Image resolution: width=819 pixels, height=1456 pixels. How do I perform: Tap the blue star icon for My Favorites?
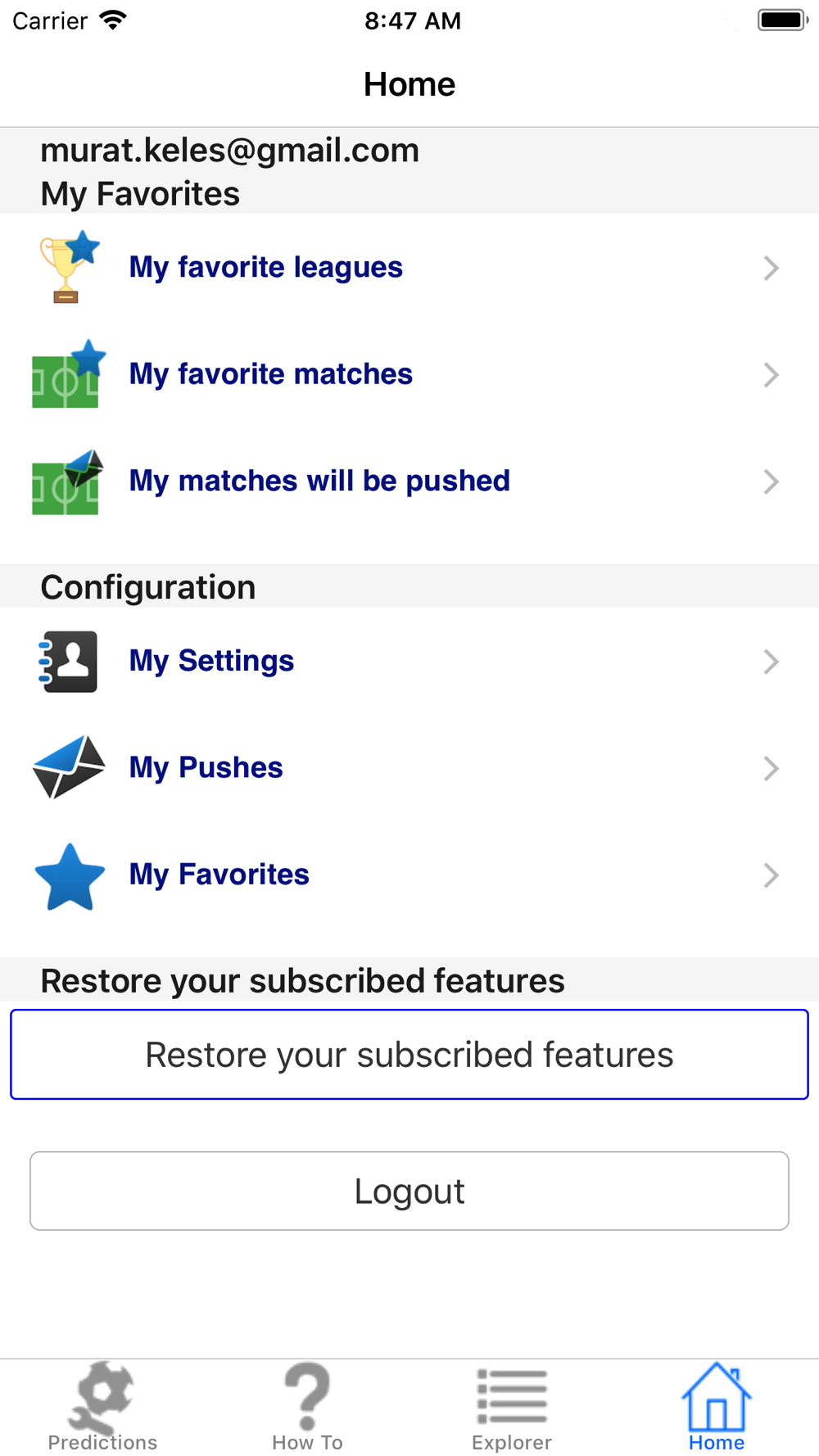69,875
